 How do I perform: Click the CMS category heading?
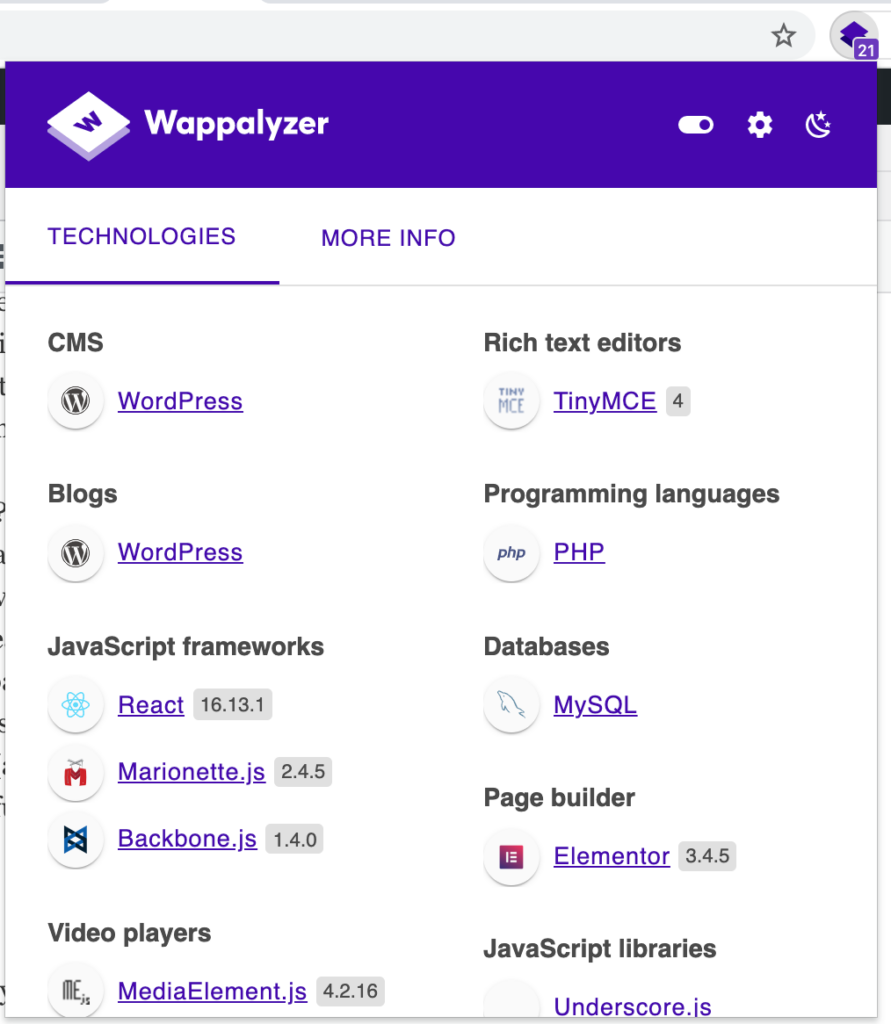point(76,343)
